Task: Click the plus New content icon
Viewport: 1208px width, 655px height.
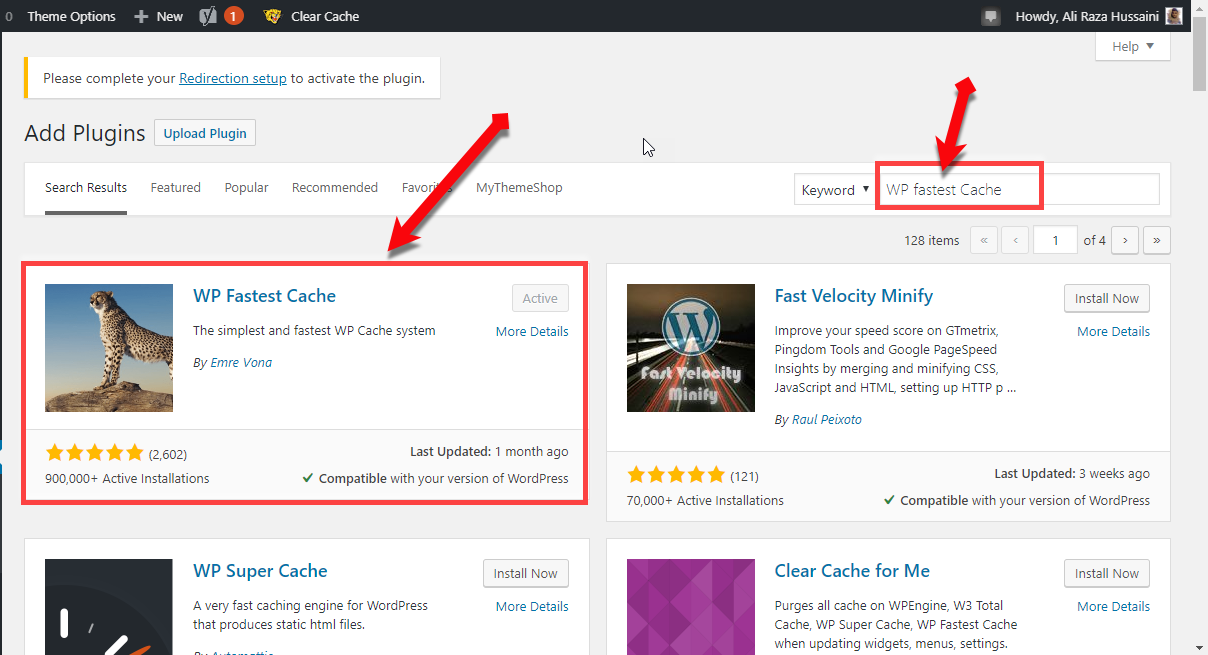Action: [x=140, y=16]
